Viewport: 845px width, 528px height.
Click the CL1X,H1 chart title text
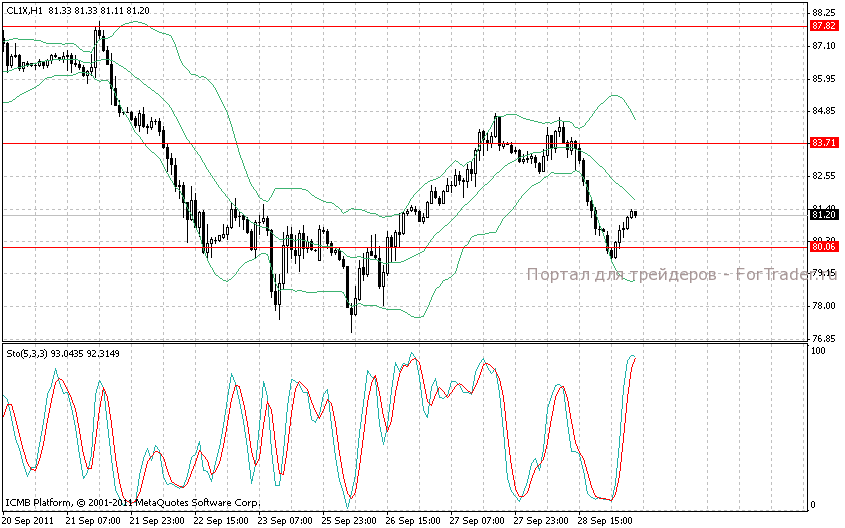(25, 10)
